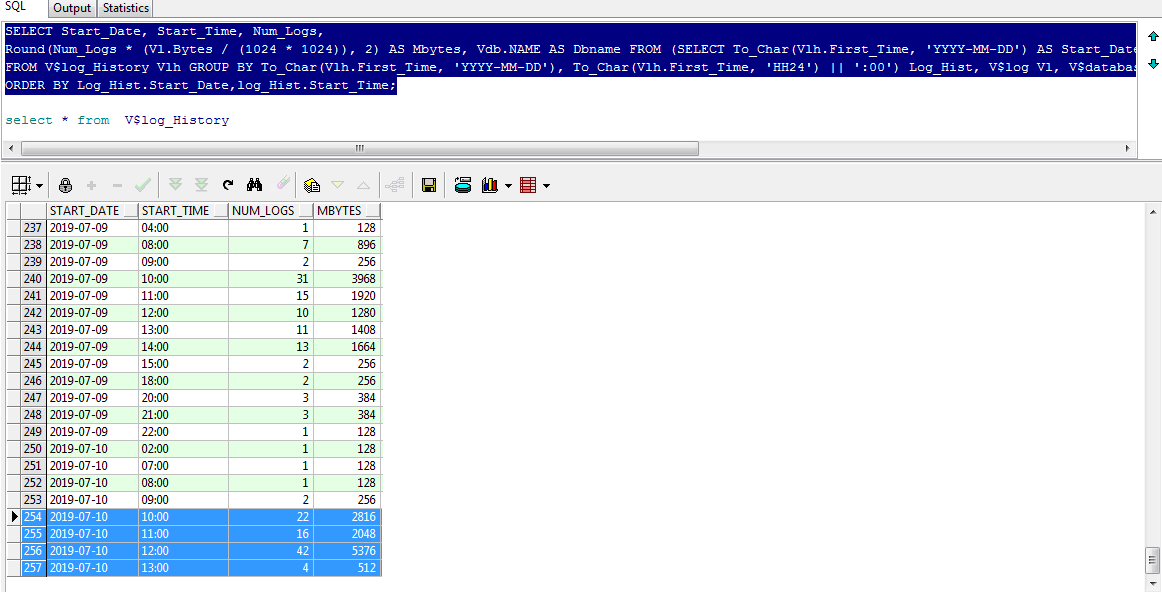Click the refresh results arrow icon
This screenshot has height=592, width=1162.
(x=228, y=185)
